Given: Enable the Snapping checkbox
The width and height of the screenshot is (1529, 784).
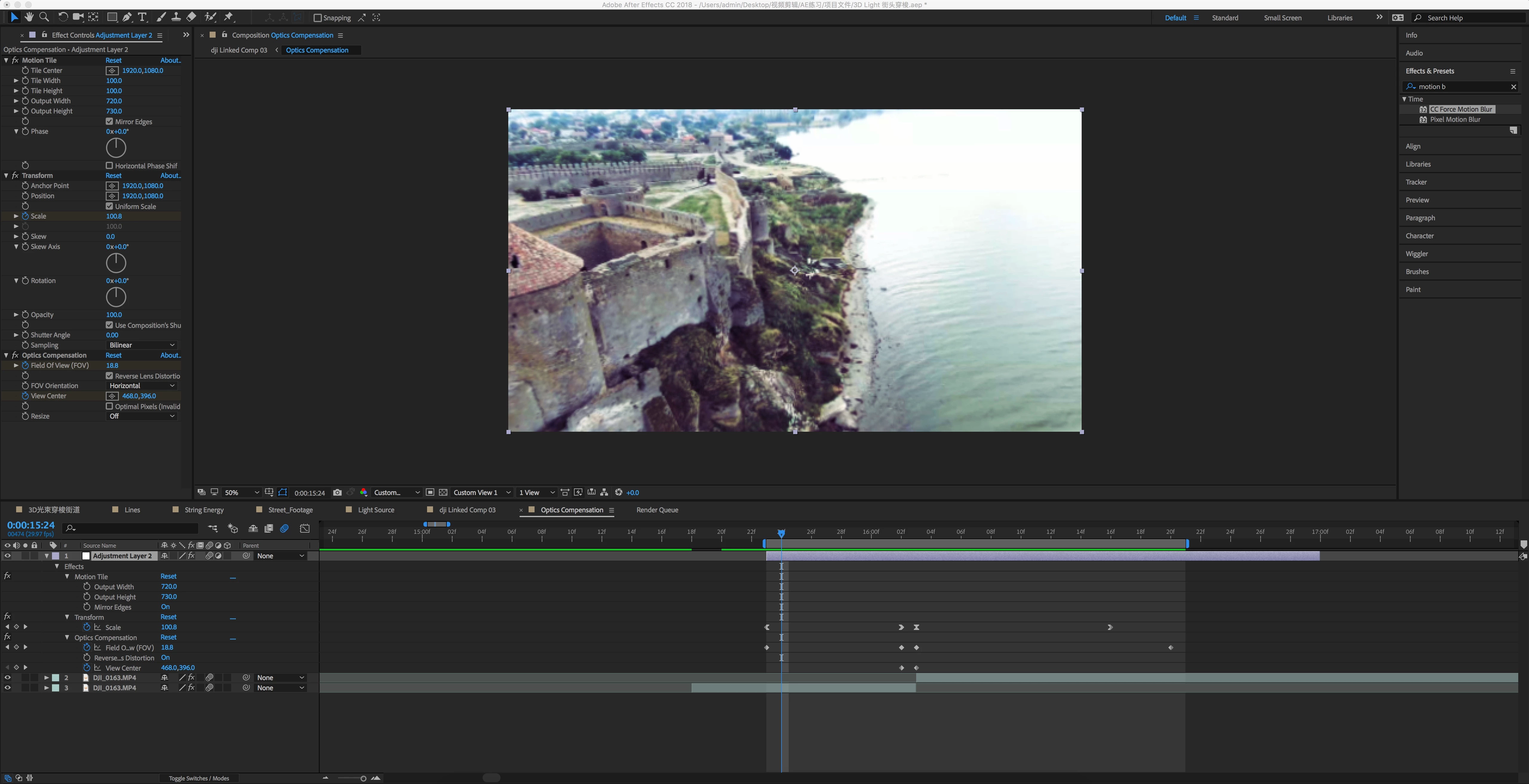Looking at the screenshot, I should tap(317, 18).
